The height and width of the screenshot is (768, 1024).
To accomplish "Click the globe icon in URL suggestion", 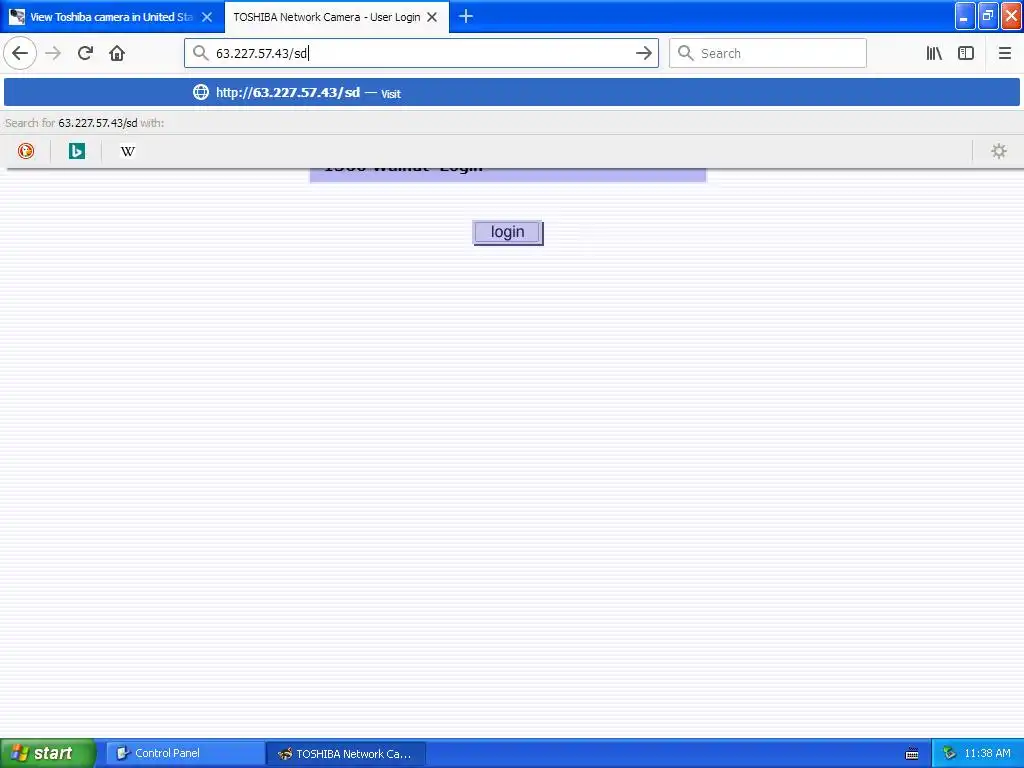I will pos(200,93).
